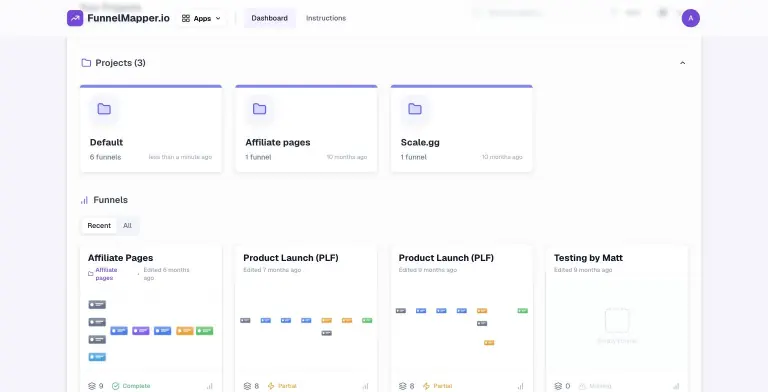Click the analytics icon on the Testing by Matt card
The image size is (768, 392).
pos(676,386)
